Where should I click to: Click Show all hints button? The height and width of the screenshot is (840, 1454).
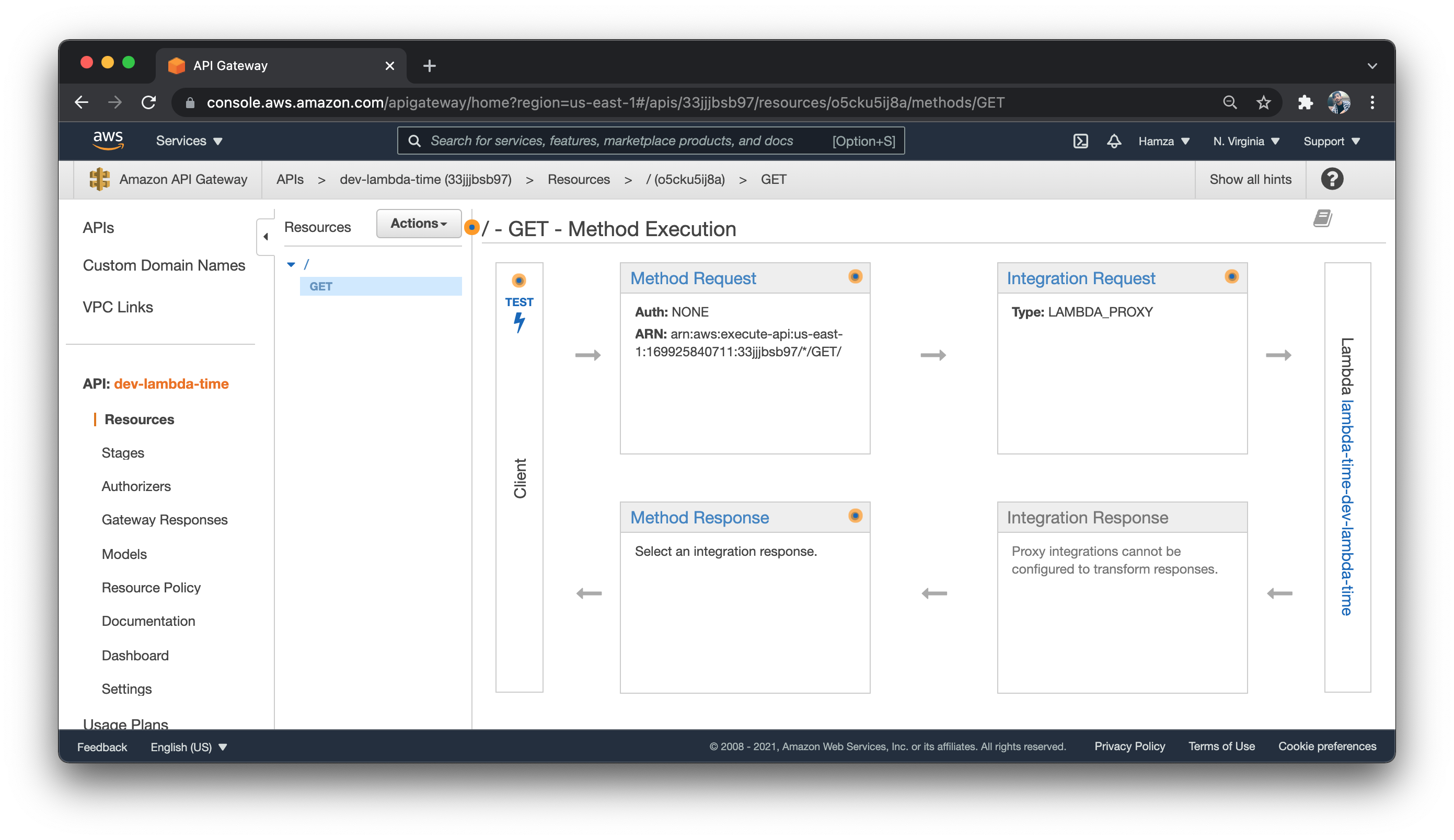[1250, 179]
